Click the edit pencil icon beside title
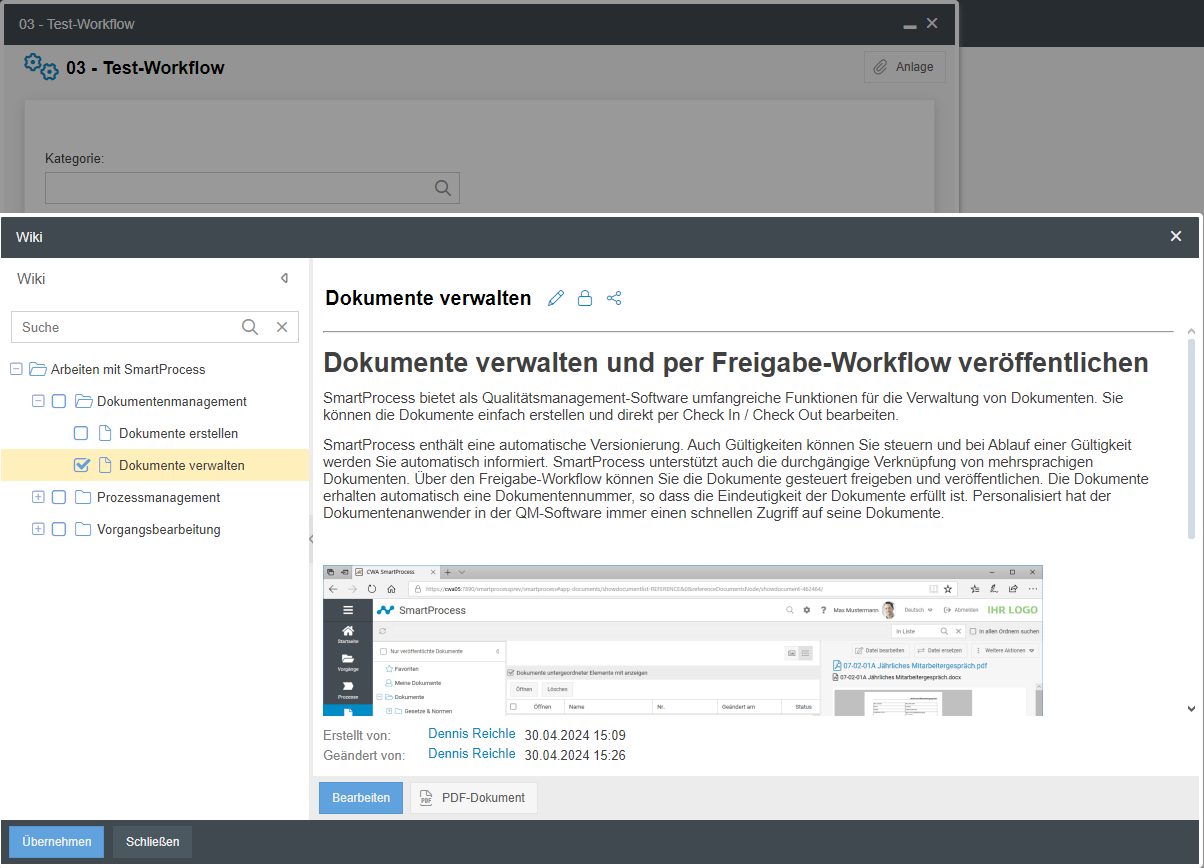Screen dimensions: 1204x868 click(x=556, y=298)
